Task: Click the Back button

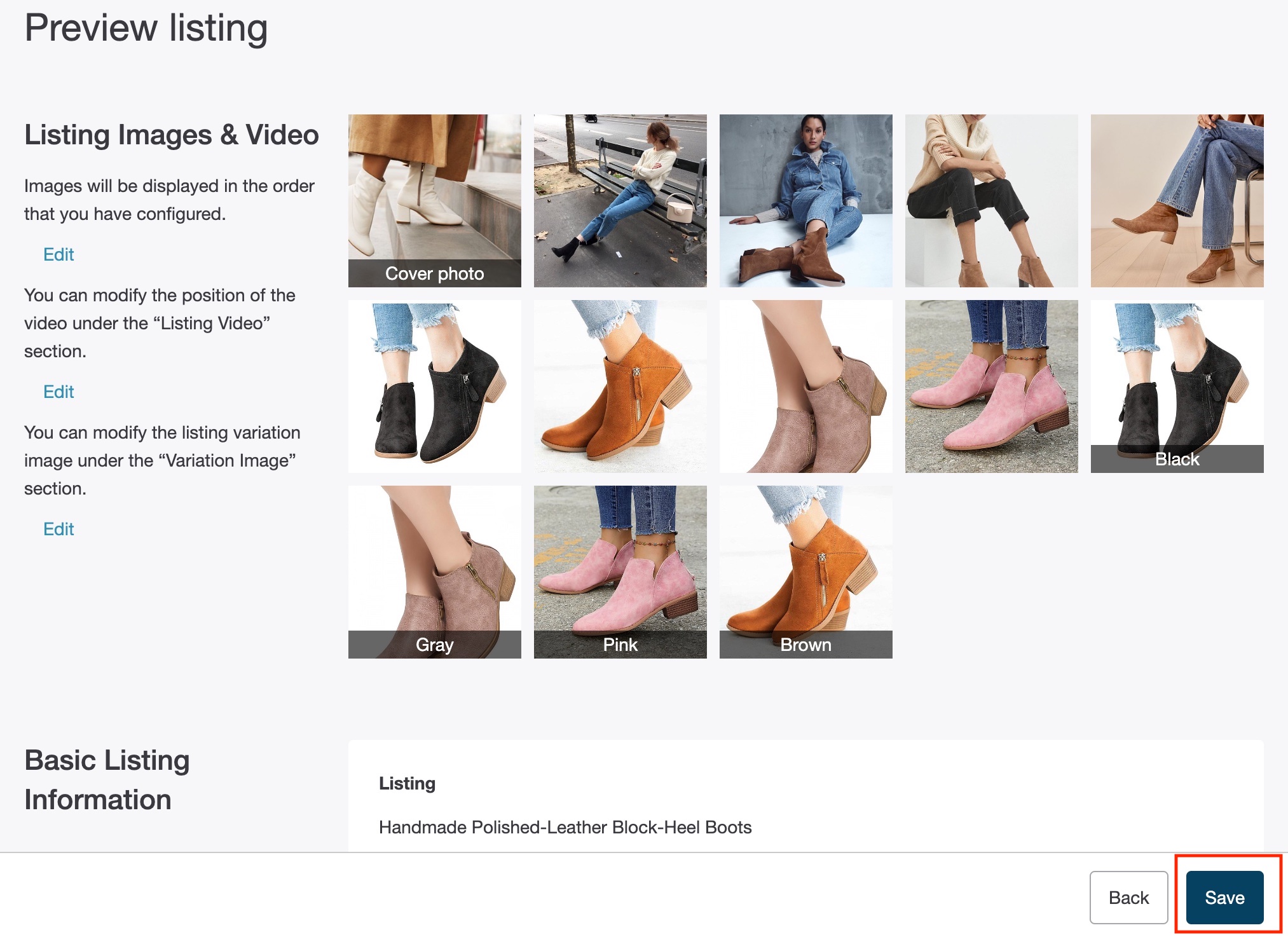Action: 1128,897
